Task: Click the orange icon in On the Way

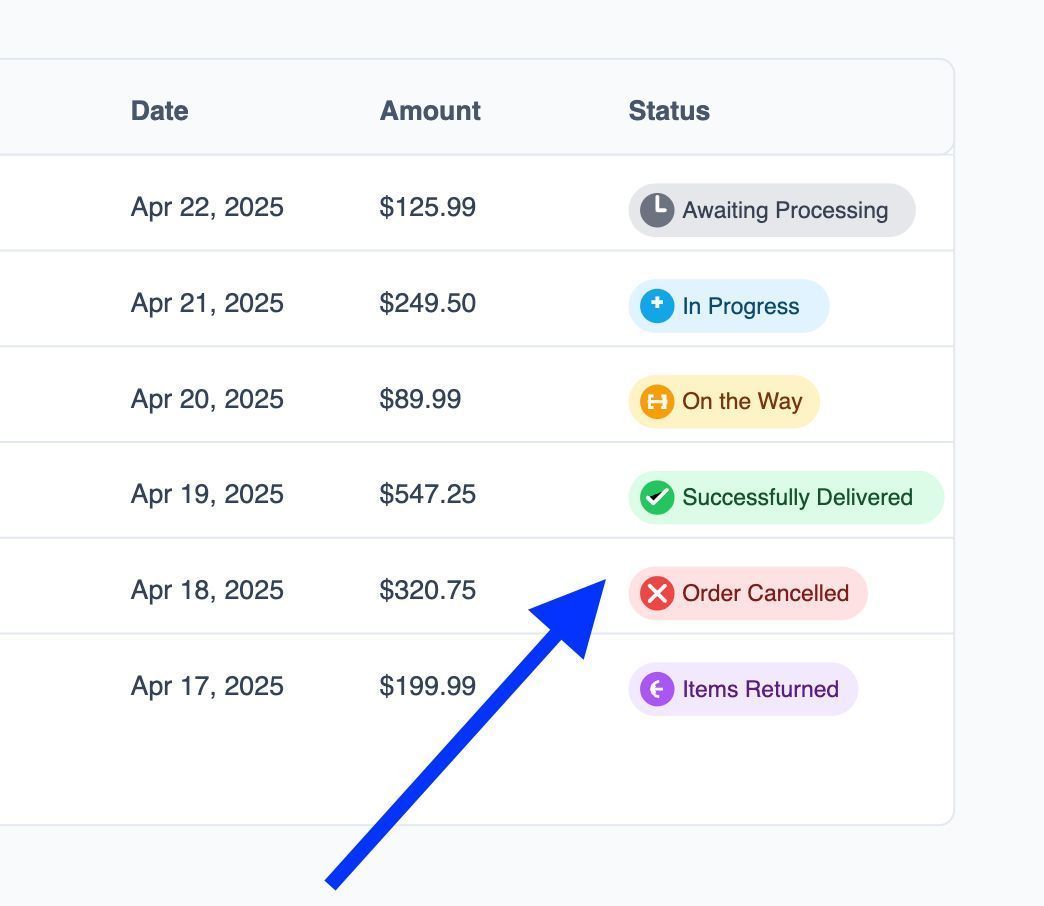Action: [657, 401]
